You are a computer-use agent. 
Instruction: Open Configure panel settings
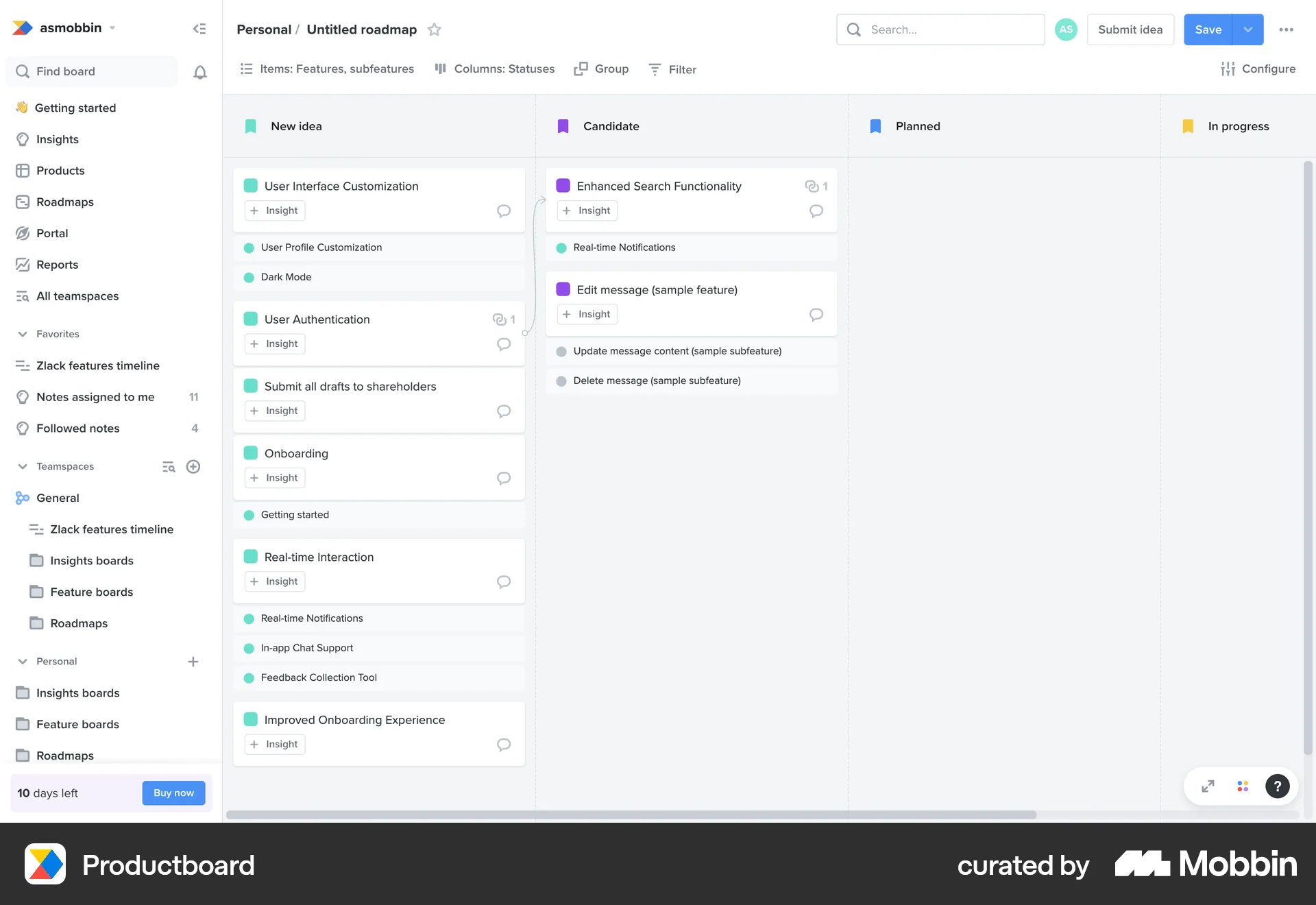1258,69
